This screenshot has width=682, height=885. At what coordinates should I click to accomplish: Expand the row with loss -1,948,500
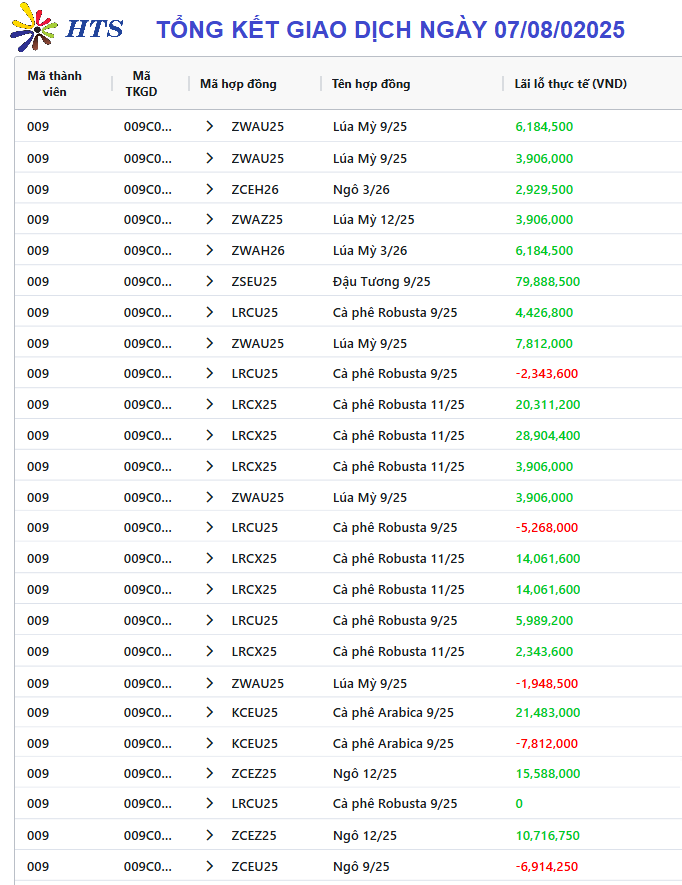209,684
